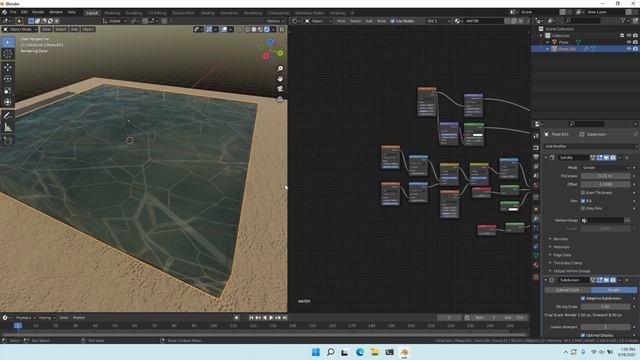This screenshot has width=640, height=360.
Task: Select the Scale tool in viewport toolbar
Action: click(8, 91)
